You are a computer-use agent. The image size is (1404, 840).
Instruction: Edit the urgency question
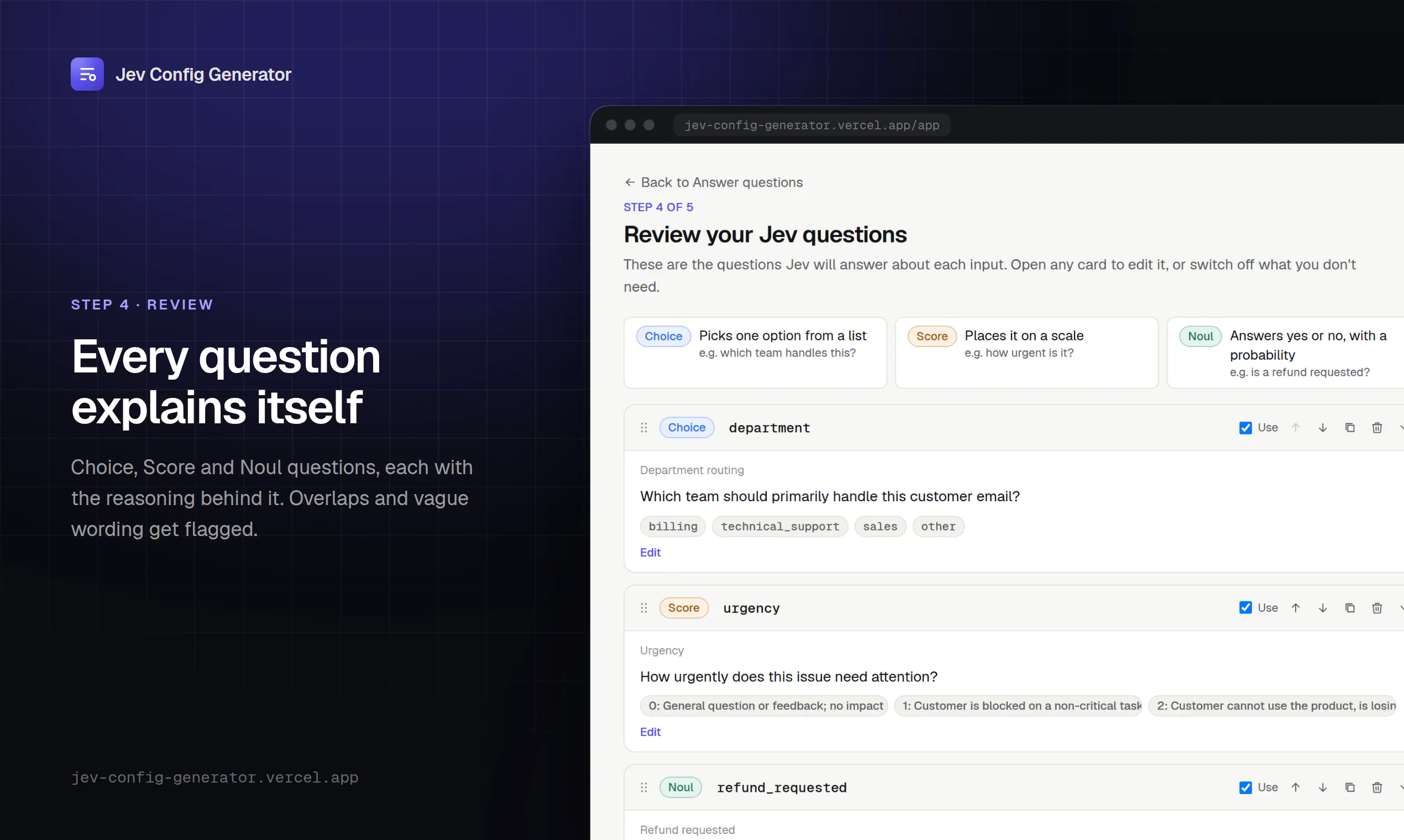650,732
